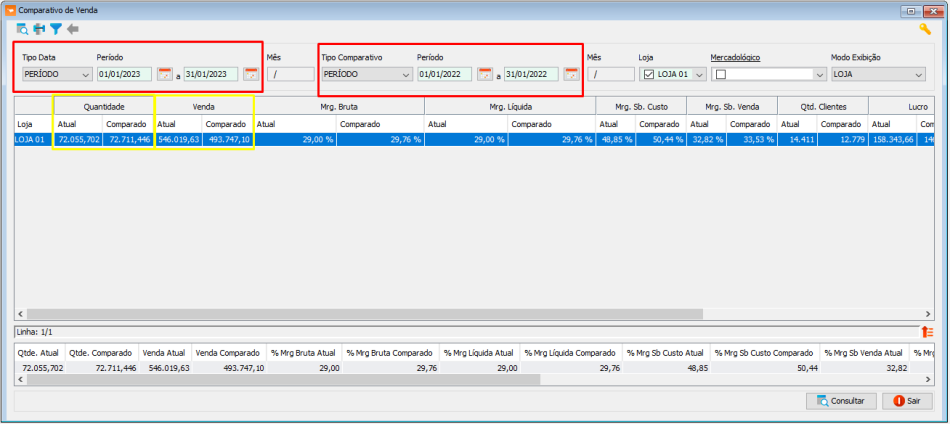
Task: Click the Quantidade column group header
Action: (104, 105)
